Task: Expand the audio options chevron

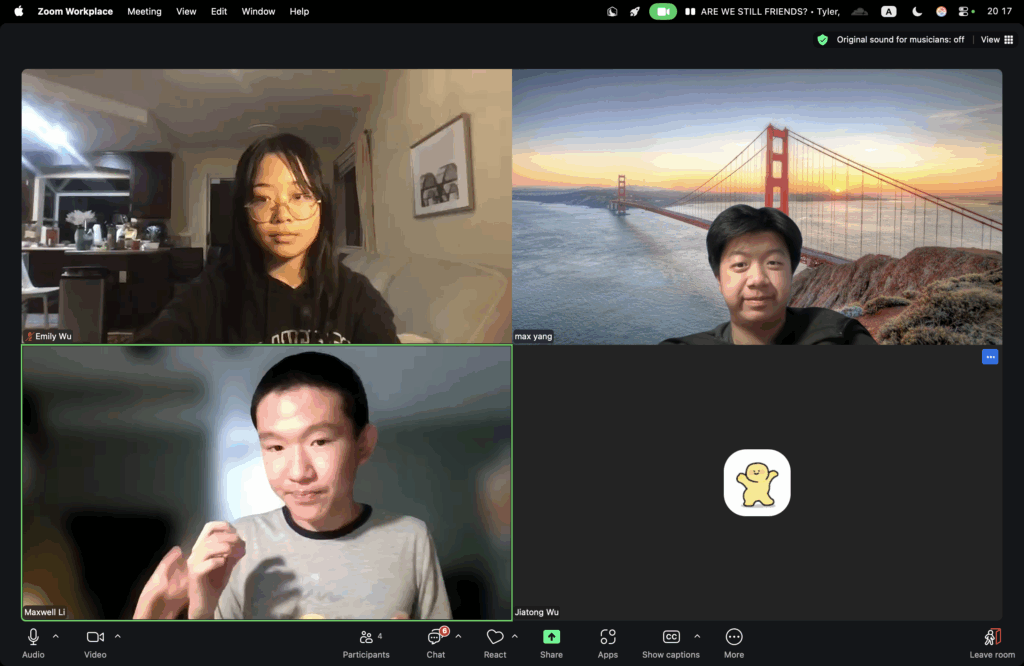Action: click(x=56, y=636)
